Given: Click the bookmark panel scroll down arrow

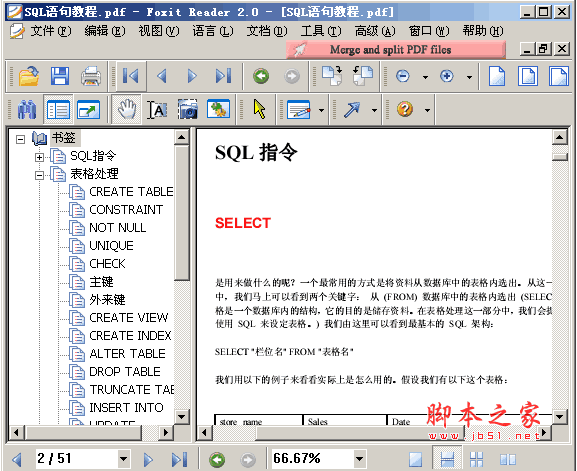Looking at the screenshot, I should (x=181, y=417).
